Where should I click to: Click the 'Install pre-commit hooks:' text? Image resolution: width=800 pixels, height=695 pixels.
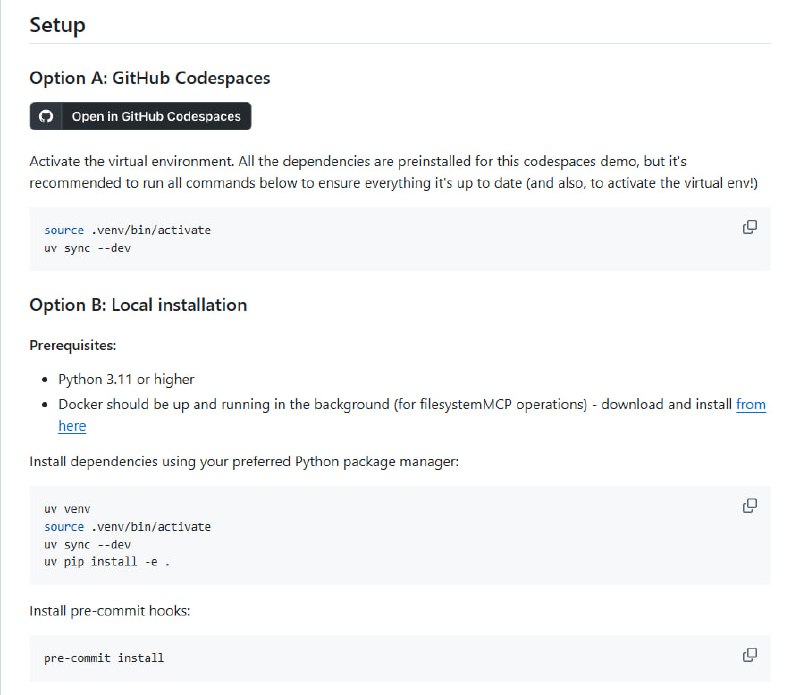109,609
